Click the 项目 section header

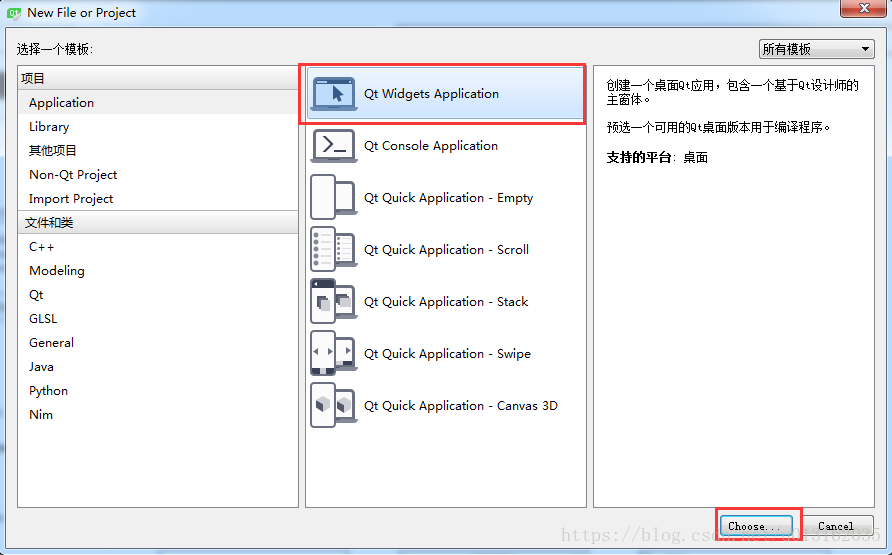pos(158,78)
